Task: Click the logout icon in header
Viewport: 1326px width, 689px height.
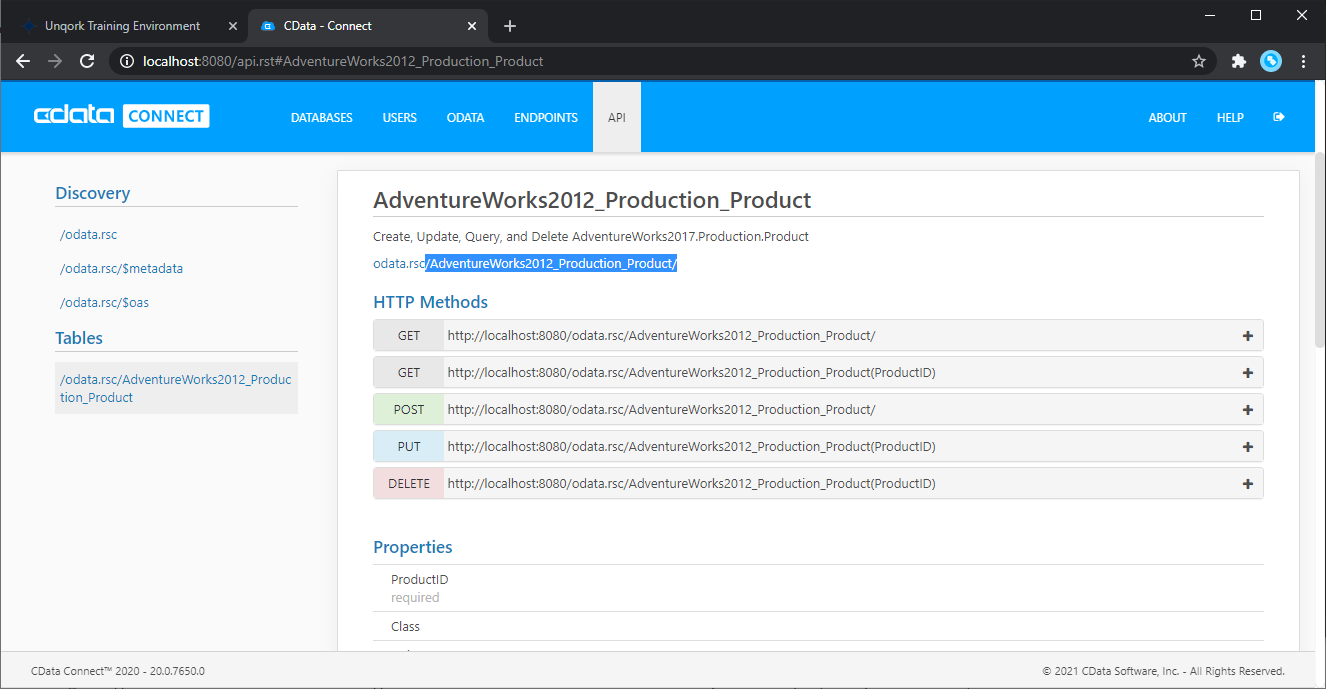Action: pos(1278,117)
